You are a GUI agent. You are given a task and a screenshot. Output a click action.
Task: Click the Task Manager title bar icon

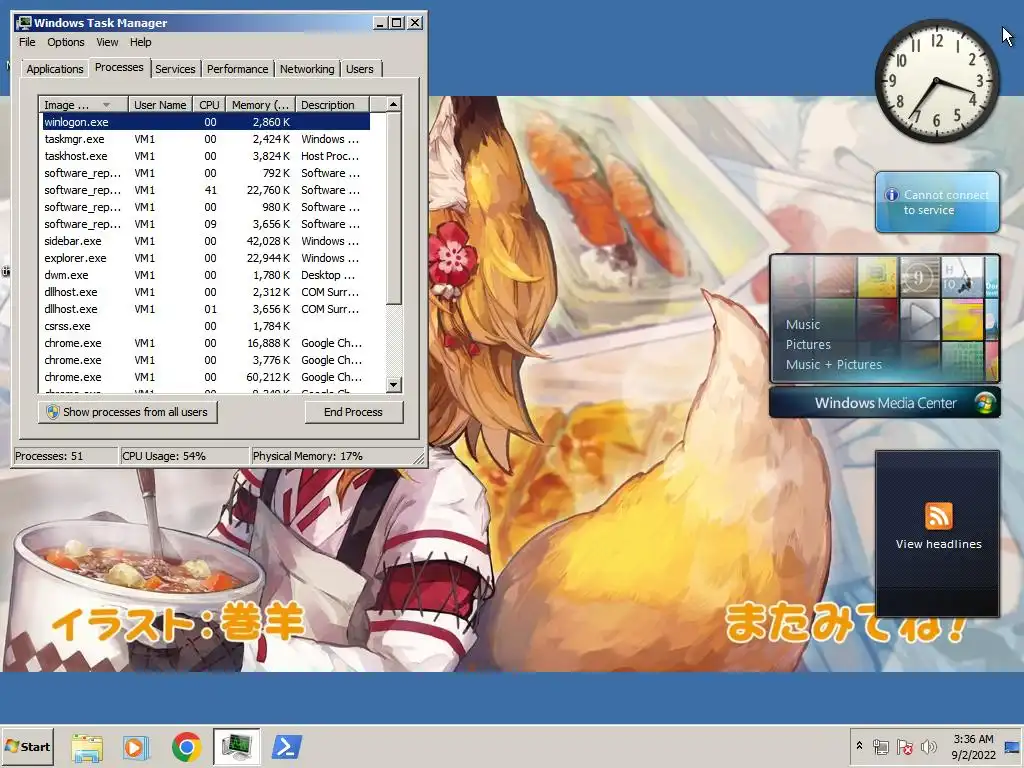point(24,22)
